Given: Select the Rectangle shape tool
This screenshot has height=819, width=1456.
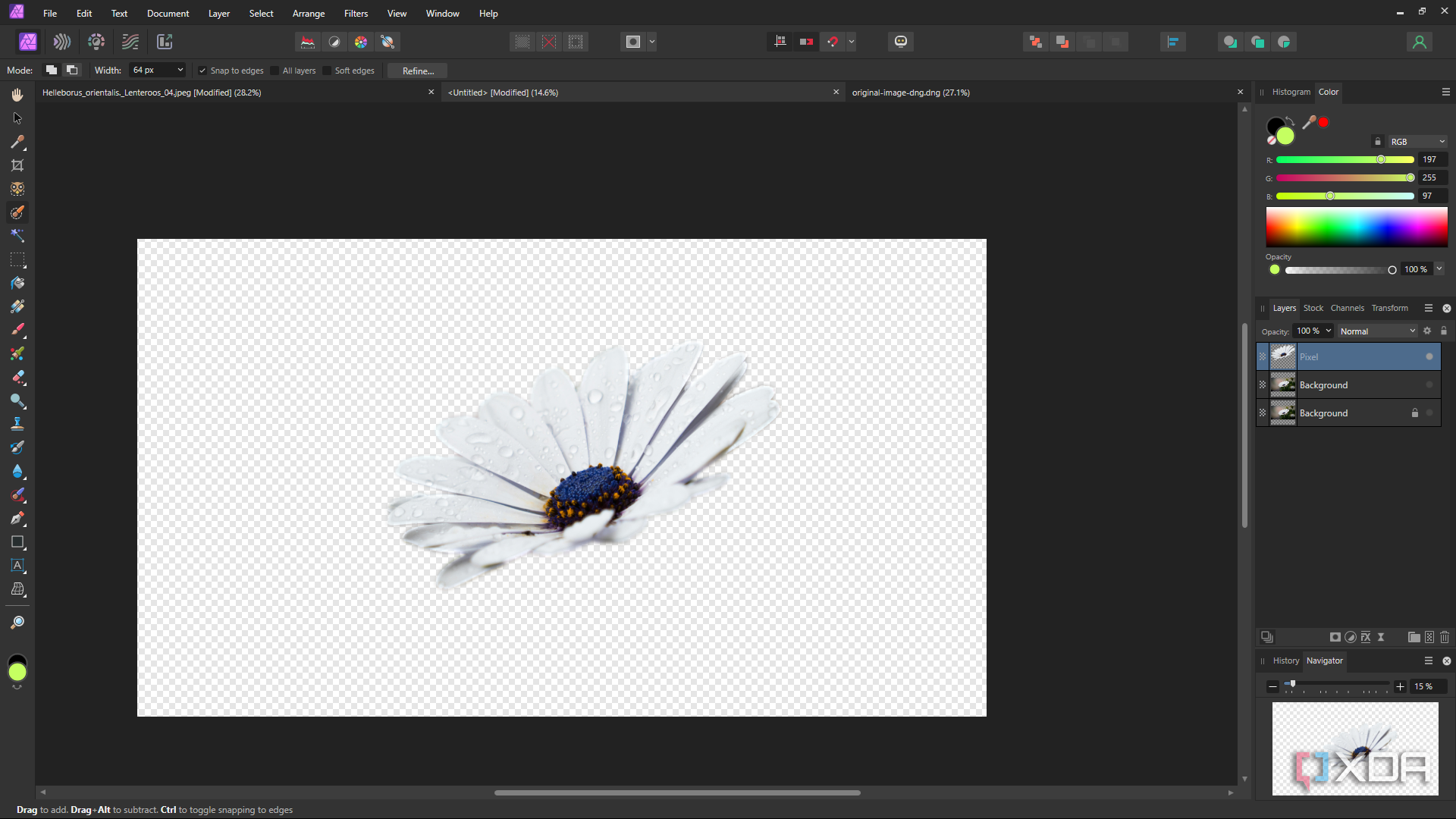Looking at the screenshot, I should tap(17, 542).
